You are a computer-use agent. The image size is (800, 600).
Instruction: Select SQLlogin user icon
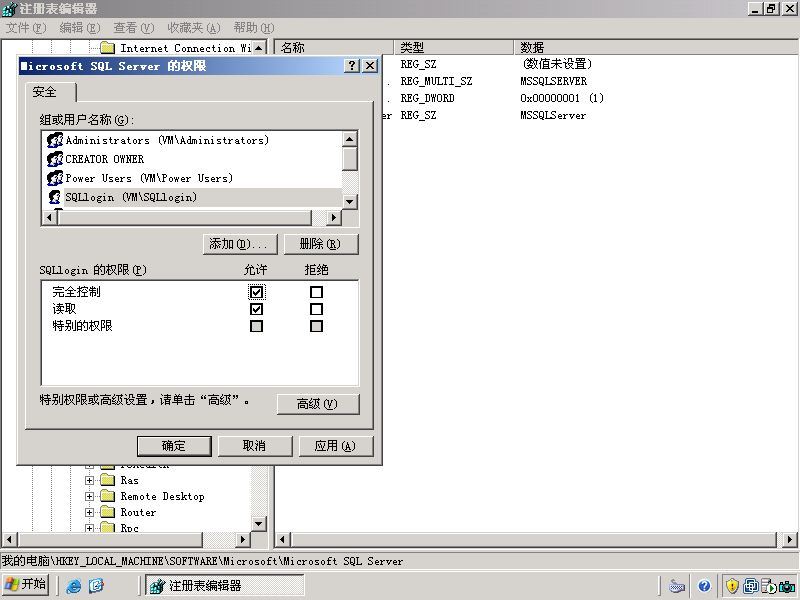pyautogui.click(x=55, y=197)
